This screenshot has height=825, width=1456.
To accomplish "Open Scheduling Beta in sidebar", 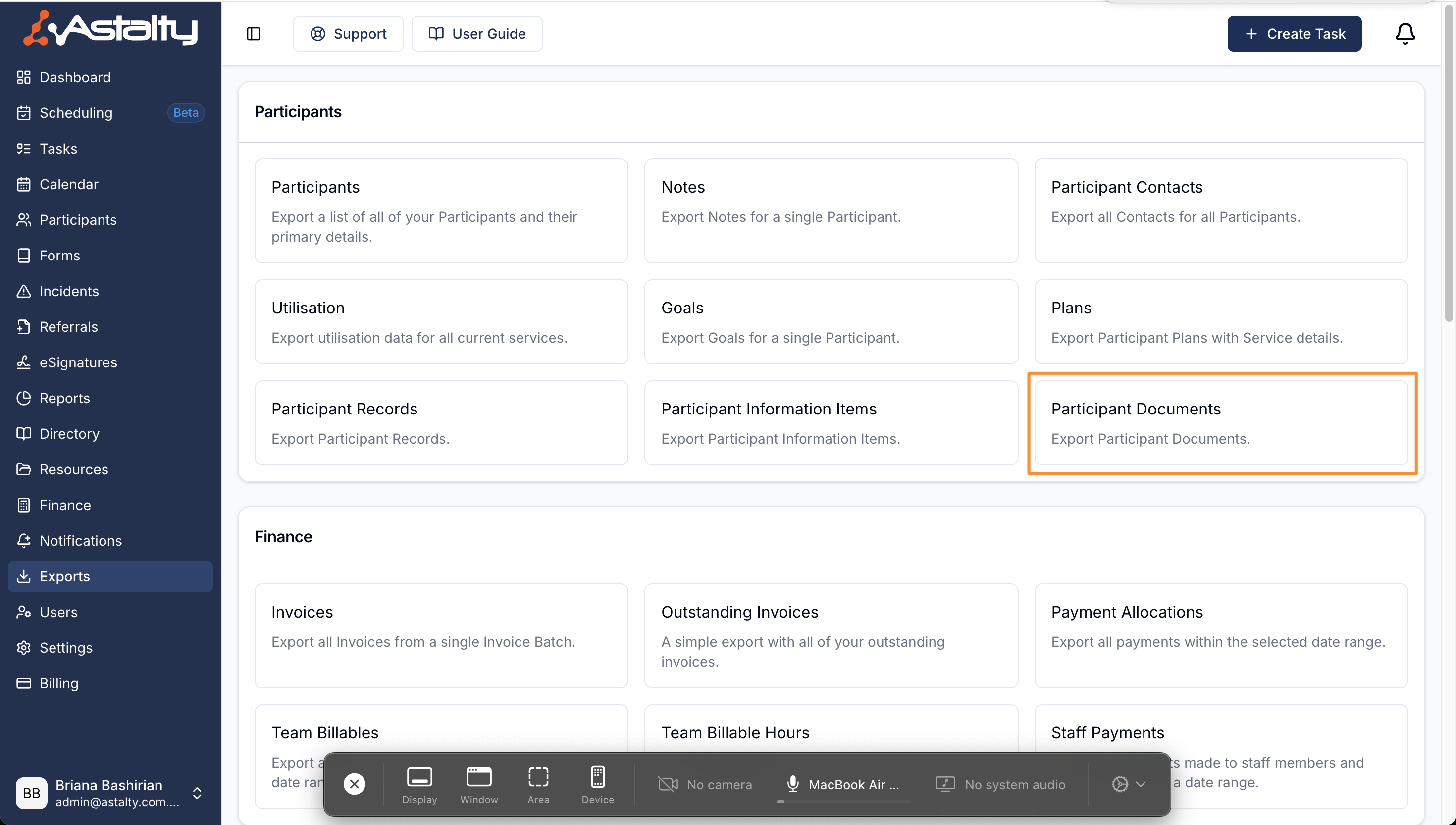I will (x=76, y=113).
